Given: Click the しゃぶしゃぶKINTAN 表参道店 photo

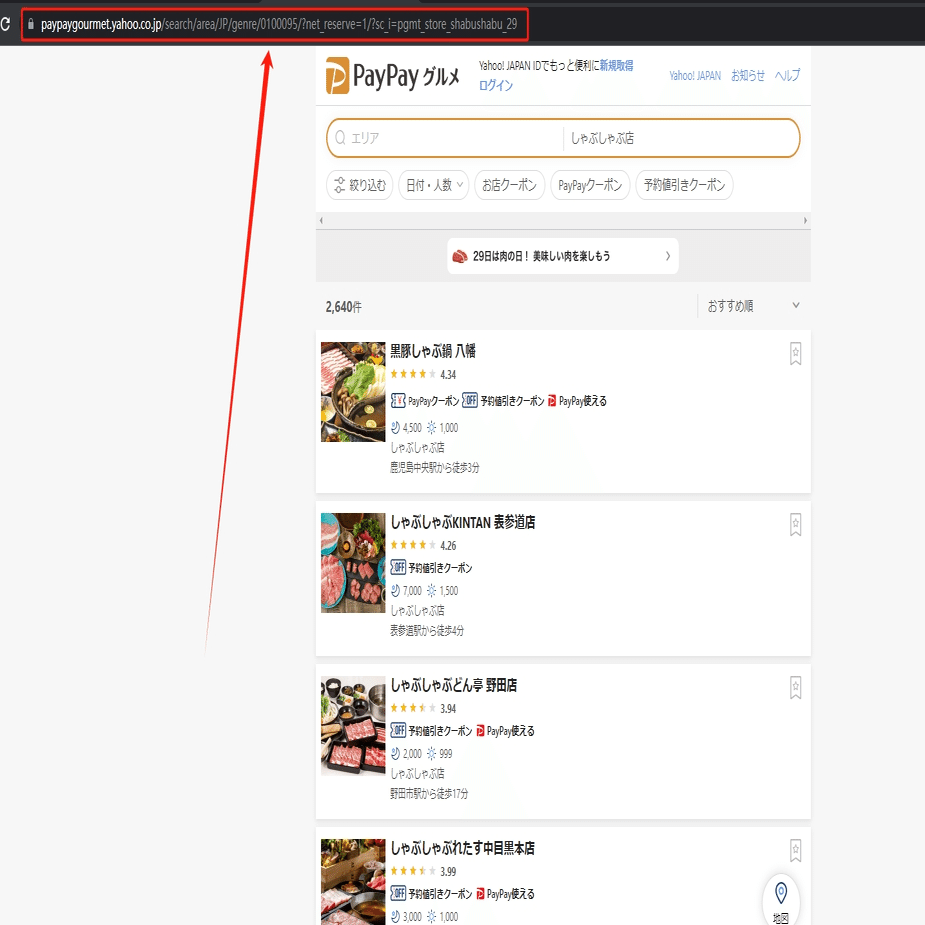Looking at the screenshot, I should coord(353,563).
